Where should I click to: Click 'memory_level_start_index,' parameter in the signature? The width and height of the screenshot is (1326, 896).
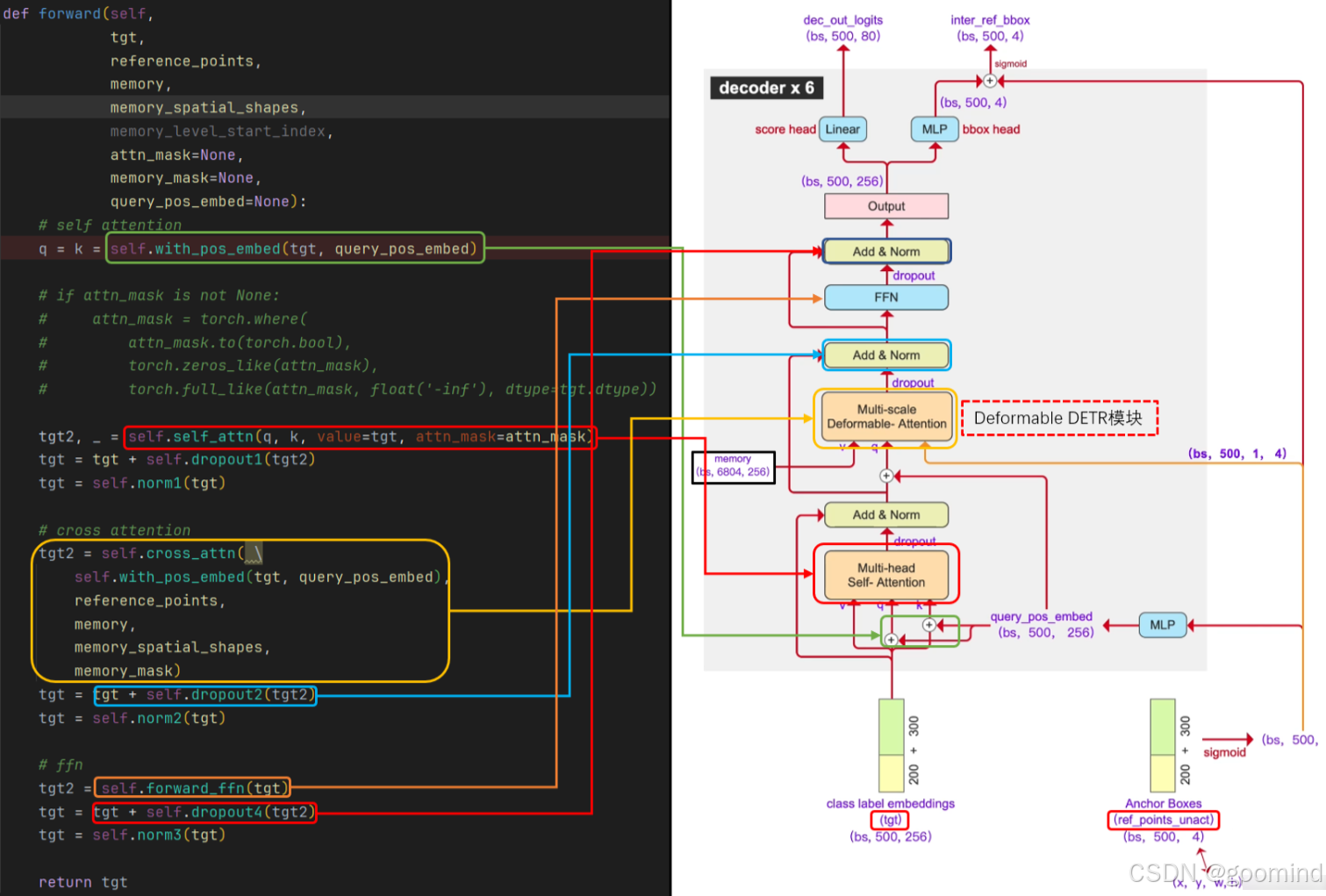click(221, 132)
